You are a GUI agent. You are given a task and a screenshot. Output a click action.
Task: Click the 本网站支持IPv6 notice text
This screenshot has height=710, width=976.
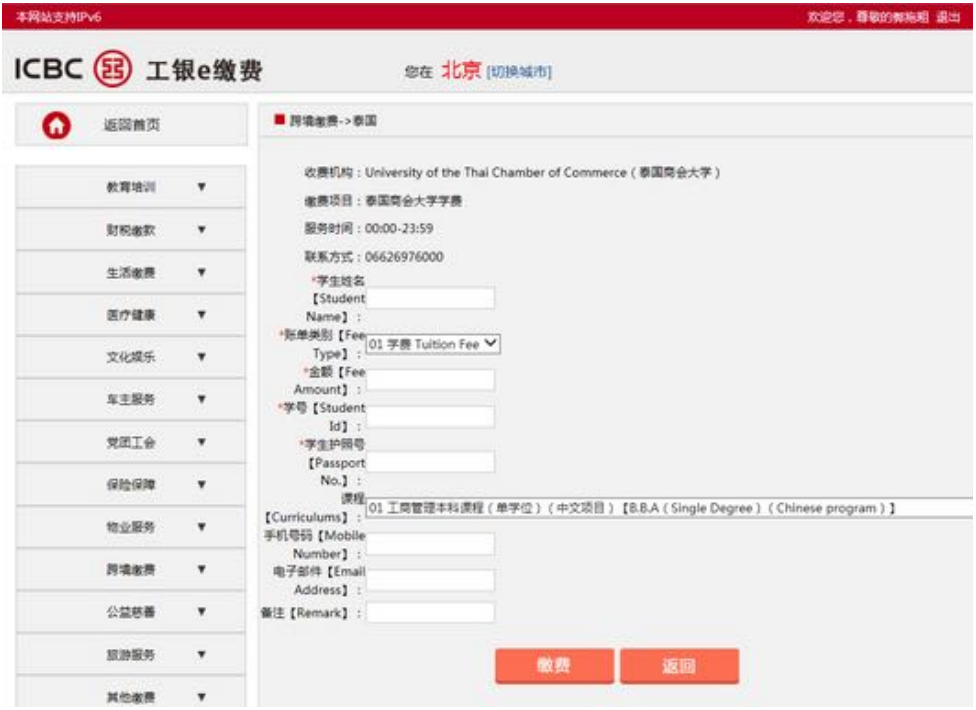tap(59, 17)
